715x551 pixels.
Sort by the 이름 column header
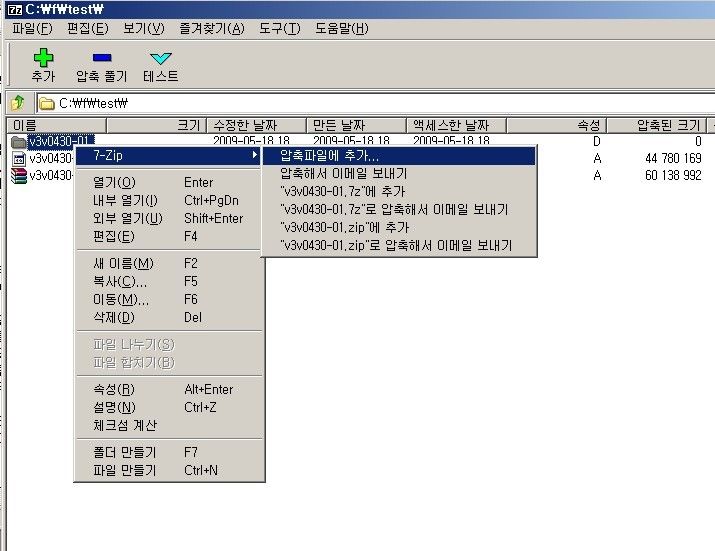tap(57, 125)
